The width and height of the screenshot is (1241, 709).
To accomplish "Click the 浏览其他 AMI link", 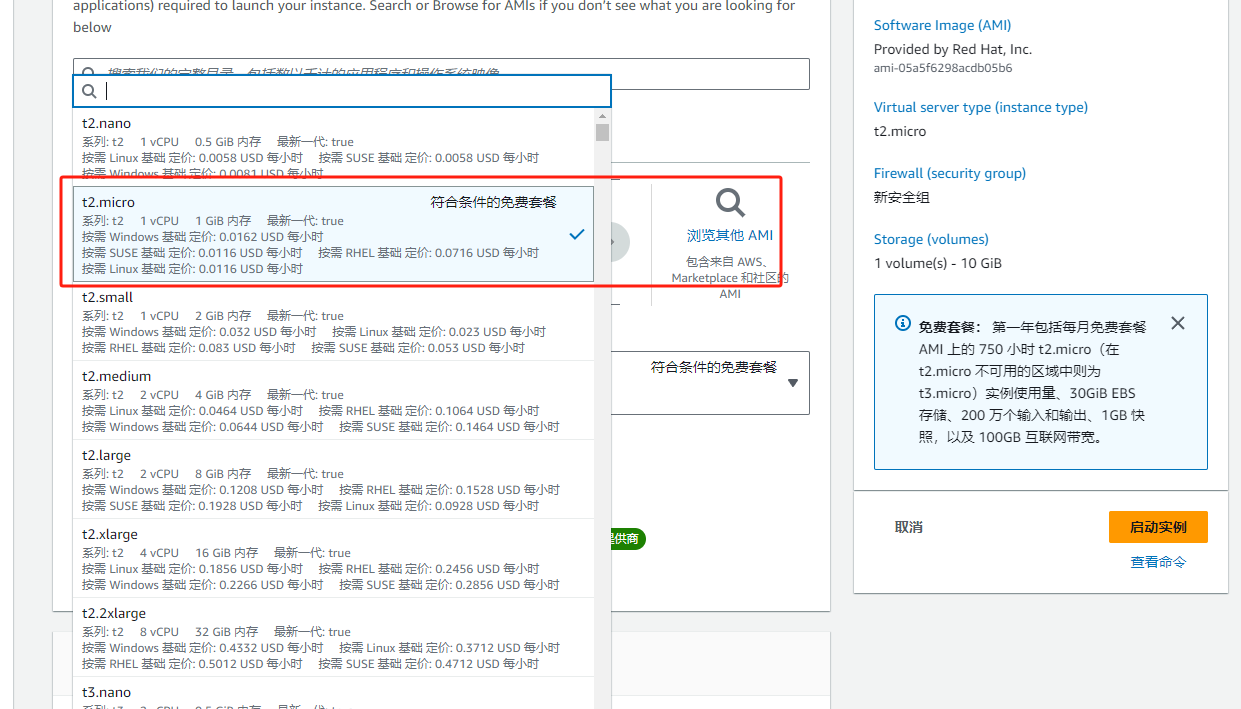I will pos(730,236).
